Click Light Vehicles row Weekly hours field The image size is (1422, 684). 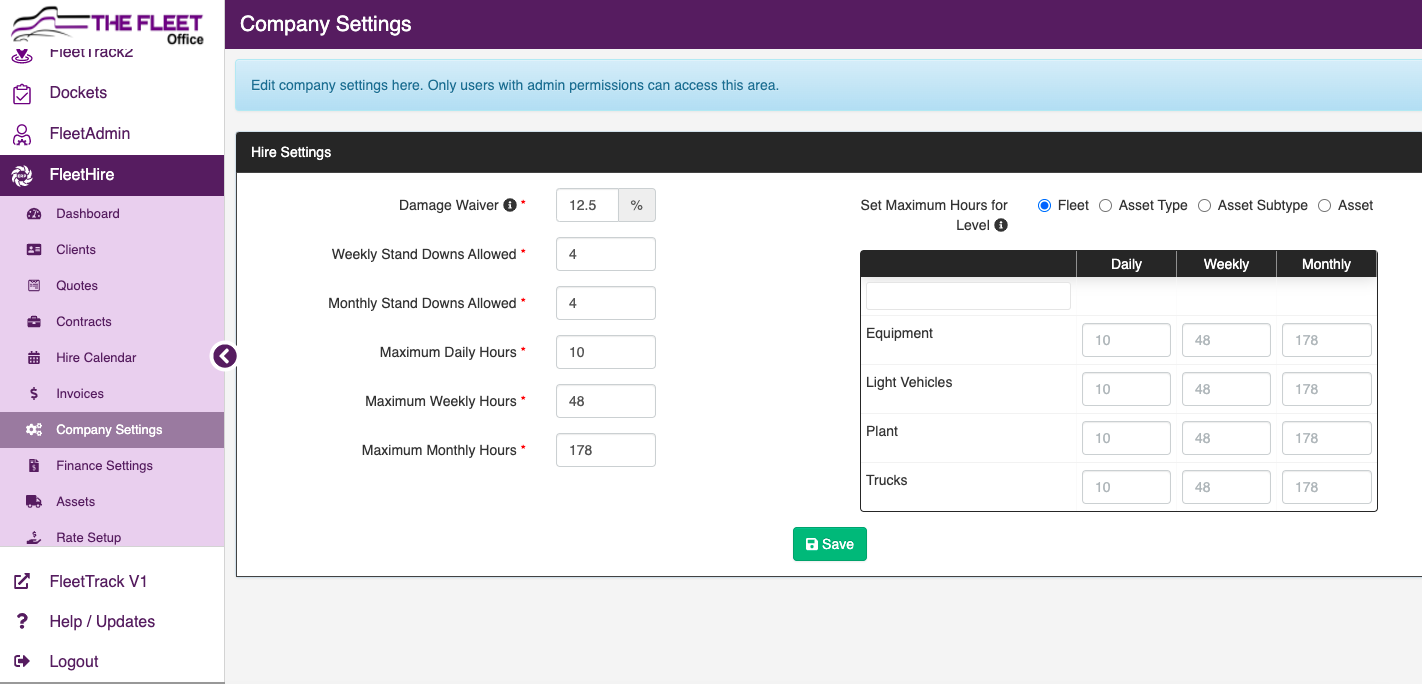pos(1226,389)
